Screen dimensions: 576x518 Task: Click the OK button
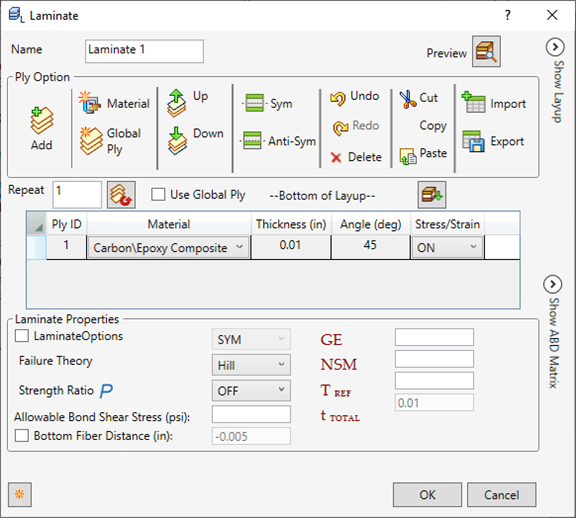click(x=427, y=494)
